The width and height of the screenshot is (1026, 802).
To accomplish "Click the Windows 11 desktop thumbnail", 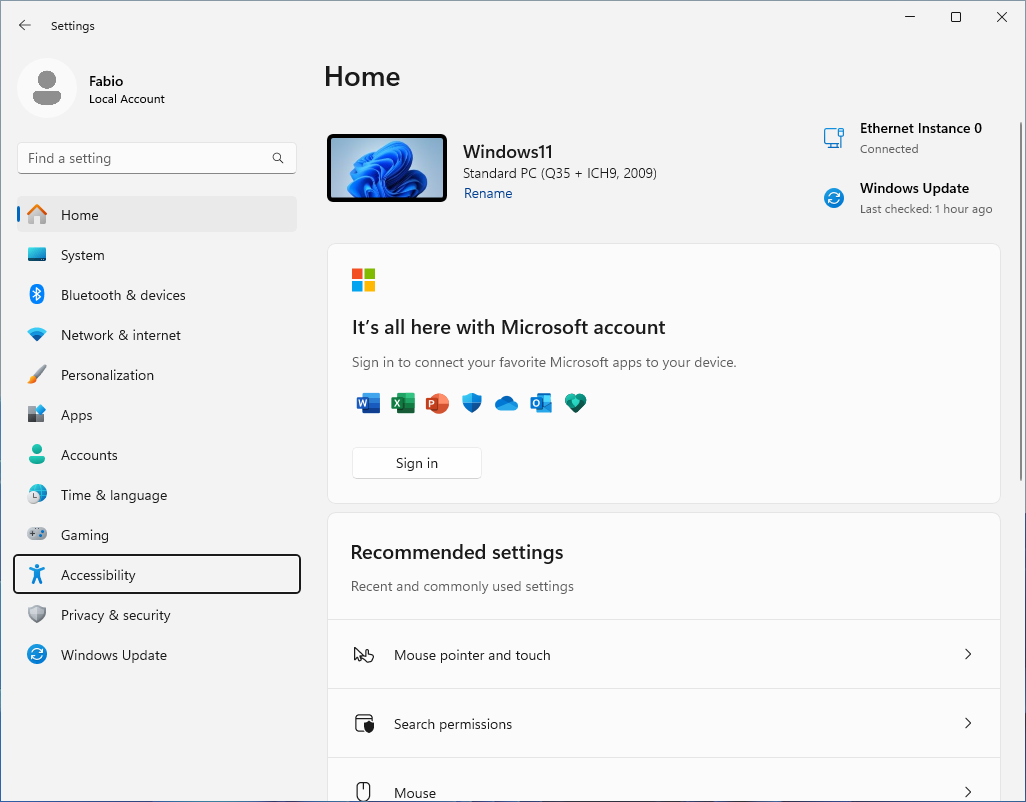I will pyautogui.click(x=387, y=168).
